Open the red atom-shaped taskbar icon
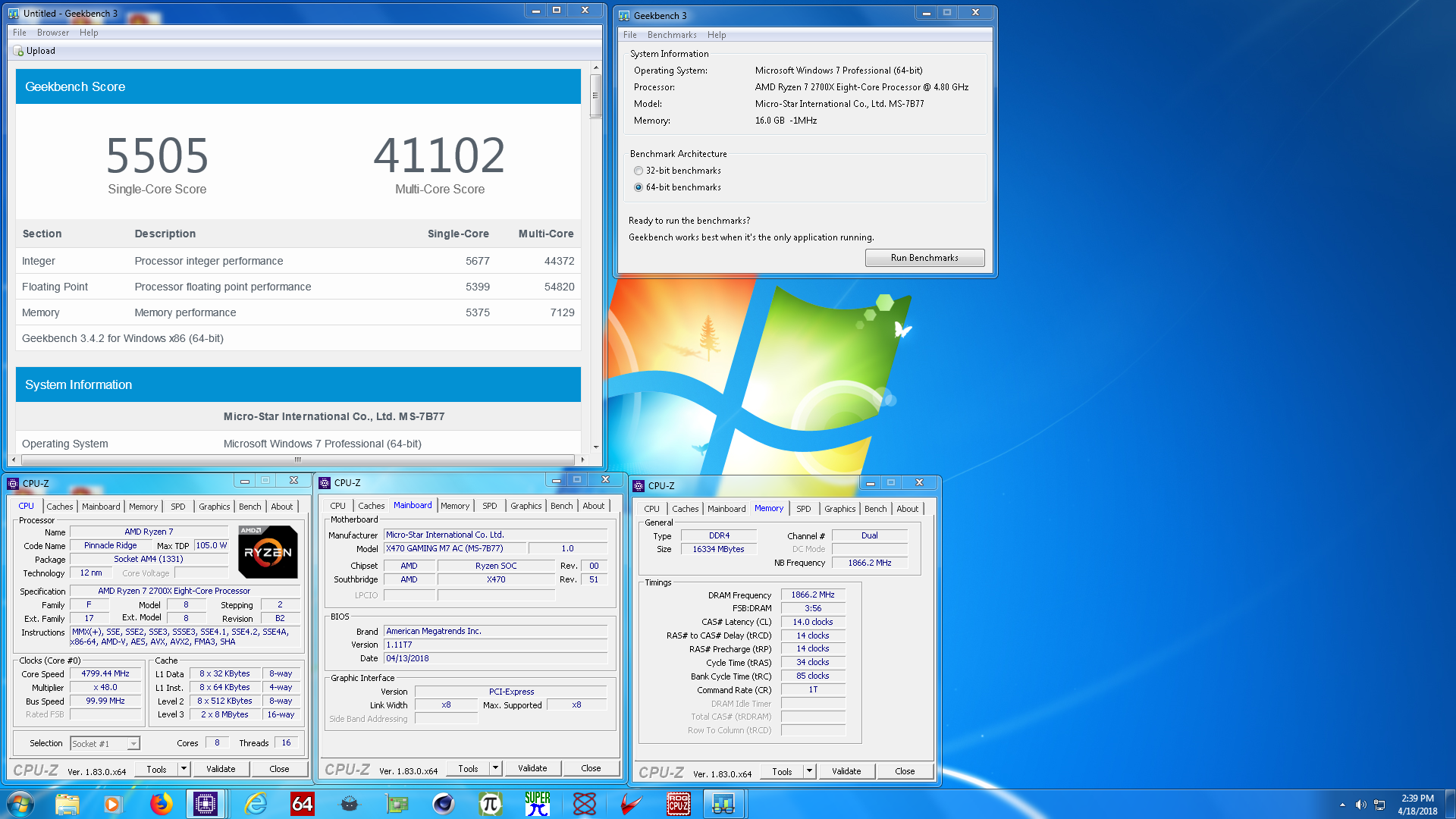Viewport: 1456px width, 819px height. [x=585, y=804]
